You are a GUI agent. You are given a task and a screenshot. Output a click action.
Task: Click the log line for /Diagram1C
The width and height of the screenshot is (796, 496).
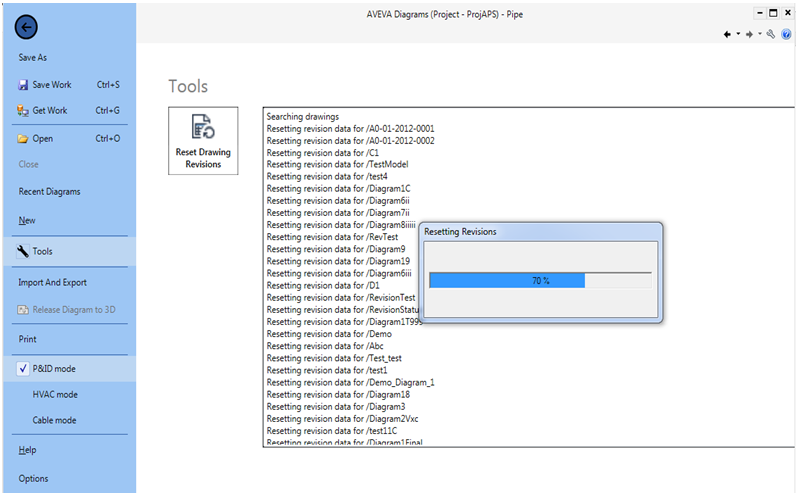(338, 188)
